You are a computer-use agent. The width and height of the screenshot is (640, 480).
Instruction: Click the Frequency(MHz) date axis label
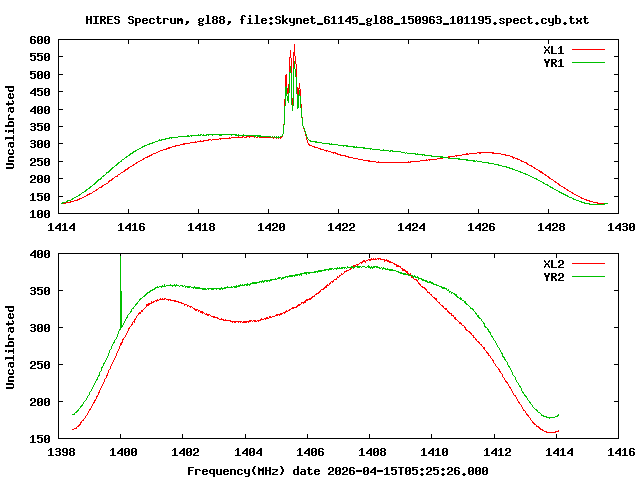pos(338,471)
